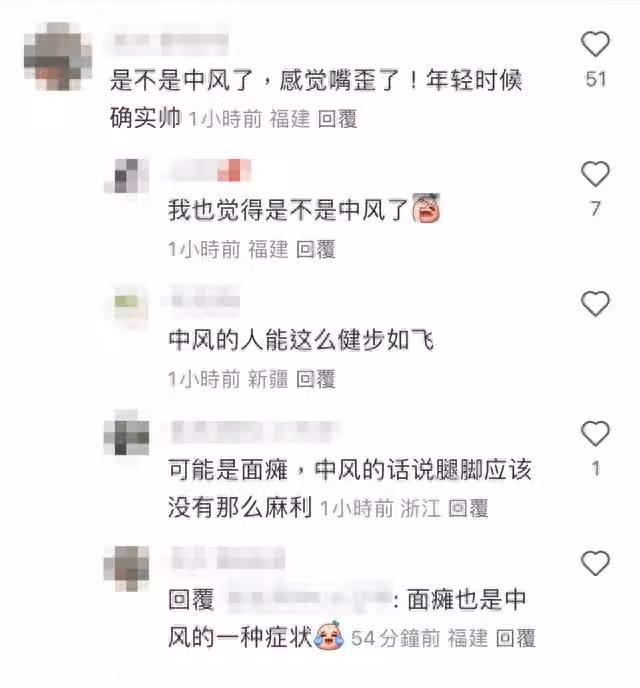The width and height of the screenshot is (640, 688).
Task: Tap the laughing-crying emoji in the last comment
Action: click(330, 635)
